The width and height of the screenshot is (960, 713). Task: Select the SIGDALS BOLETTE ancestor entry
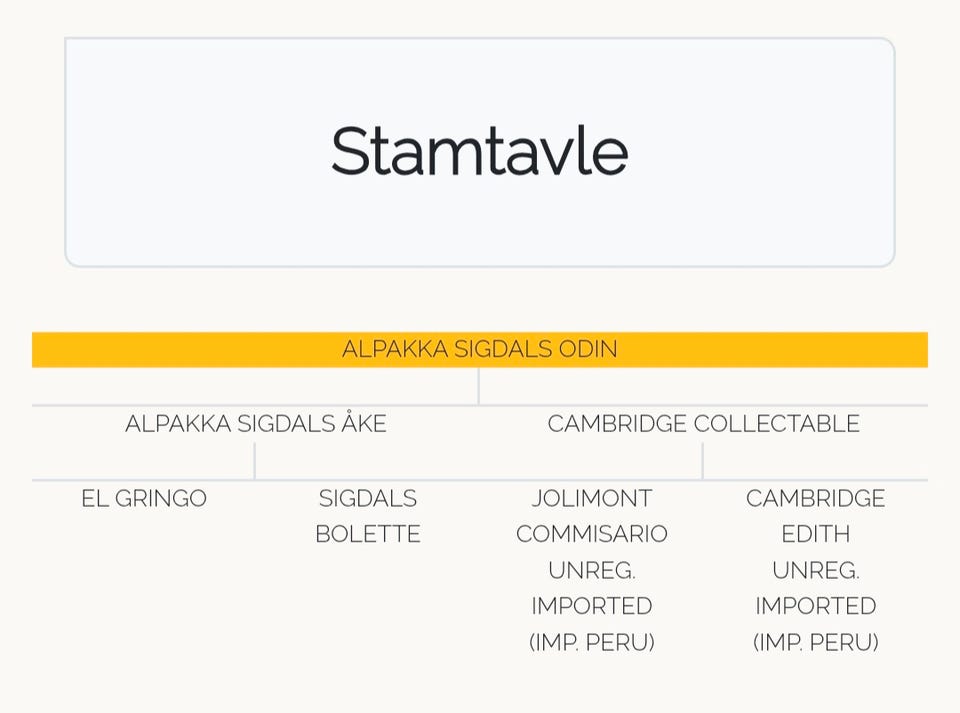click(367, 516)
